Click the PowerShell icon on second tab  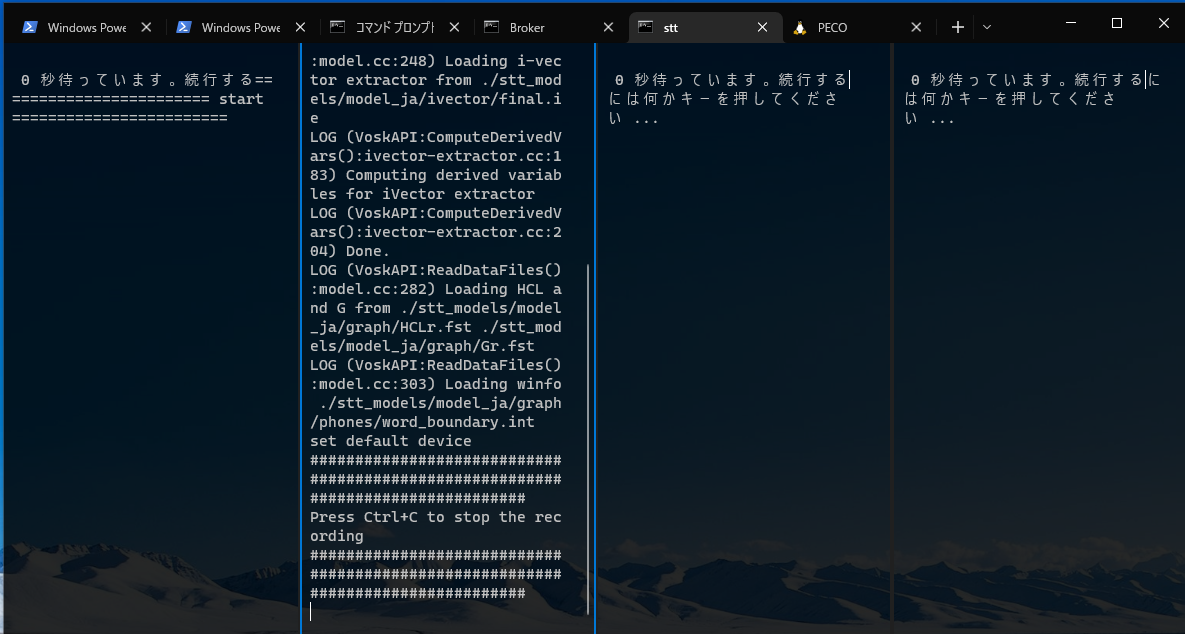click(184, 27)
